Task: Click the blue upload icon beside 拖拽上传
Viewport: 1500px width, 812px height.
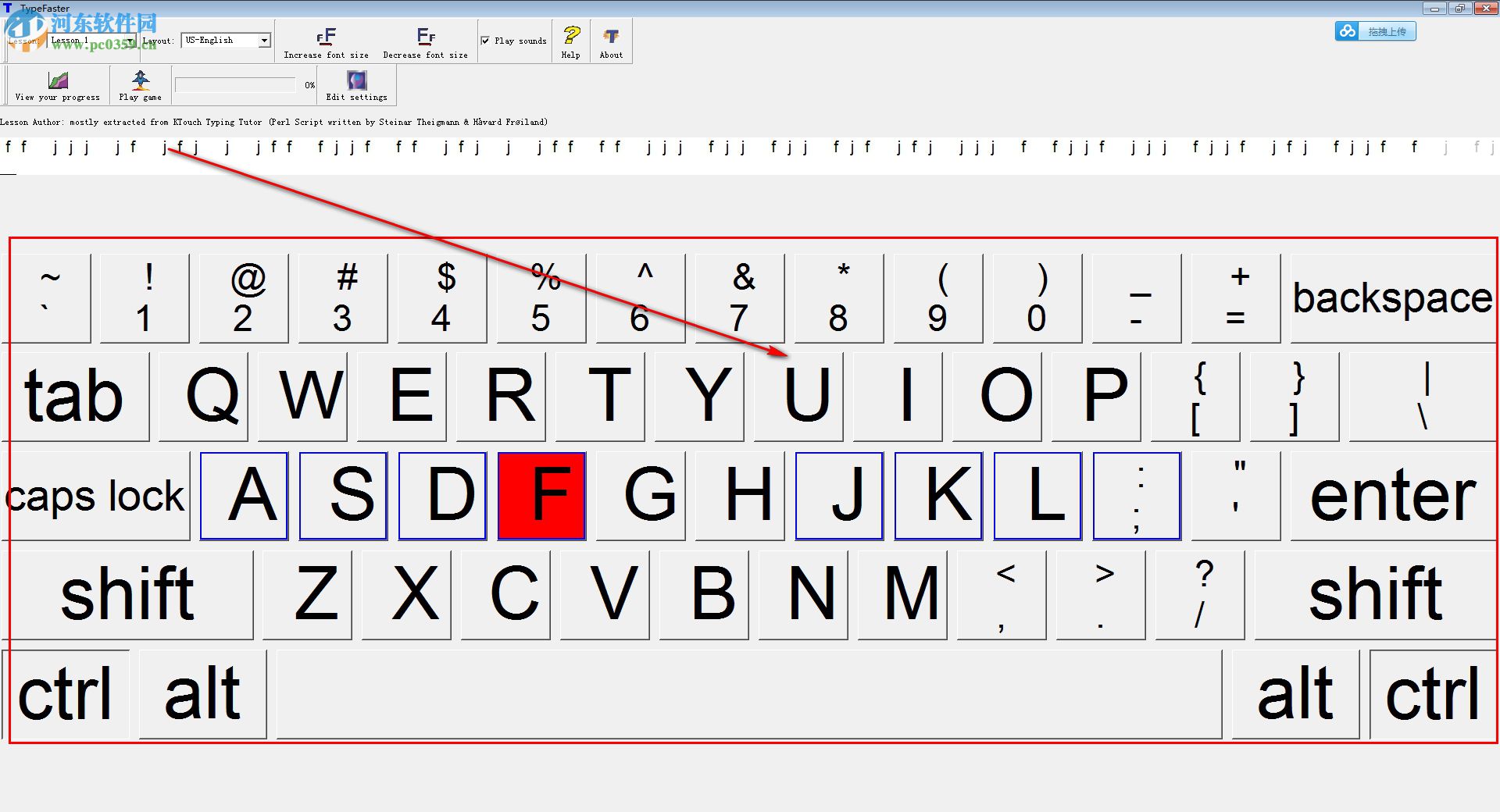Action: [1347, 30]
